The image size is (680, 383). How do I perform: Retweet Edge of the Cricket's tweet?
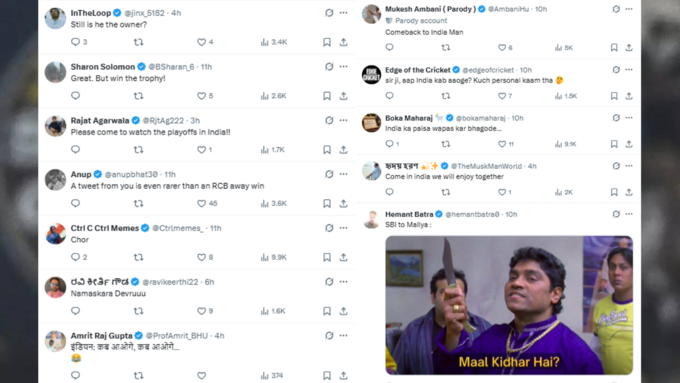click(x=446, y=96)
